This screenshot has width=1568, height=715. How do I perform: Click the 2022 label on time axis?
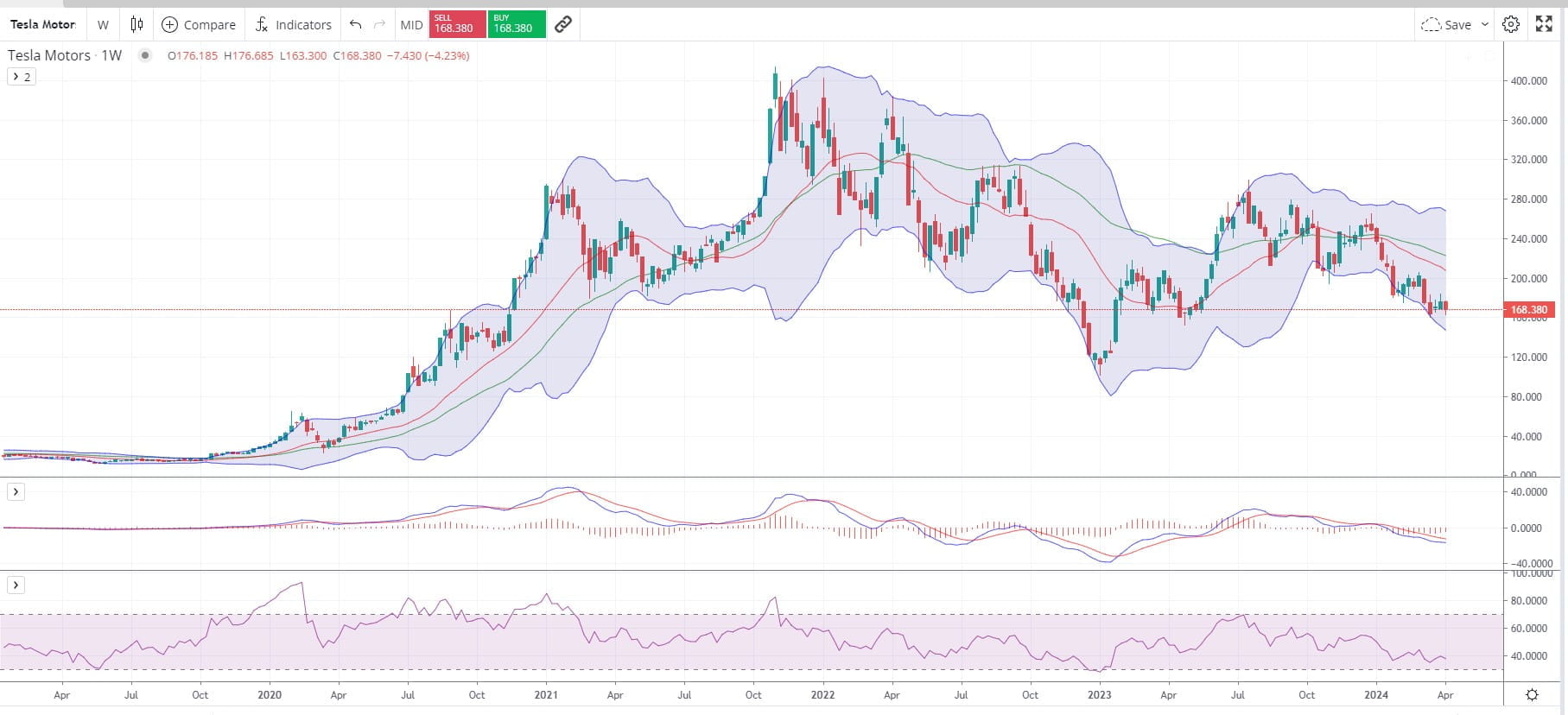click(823, 694)
